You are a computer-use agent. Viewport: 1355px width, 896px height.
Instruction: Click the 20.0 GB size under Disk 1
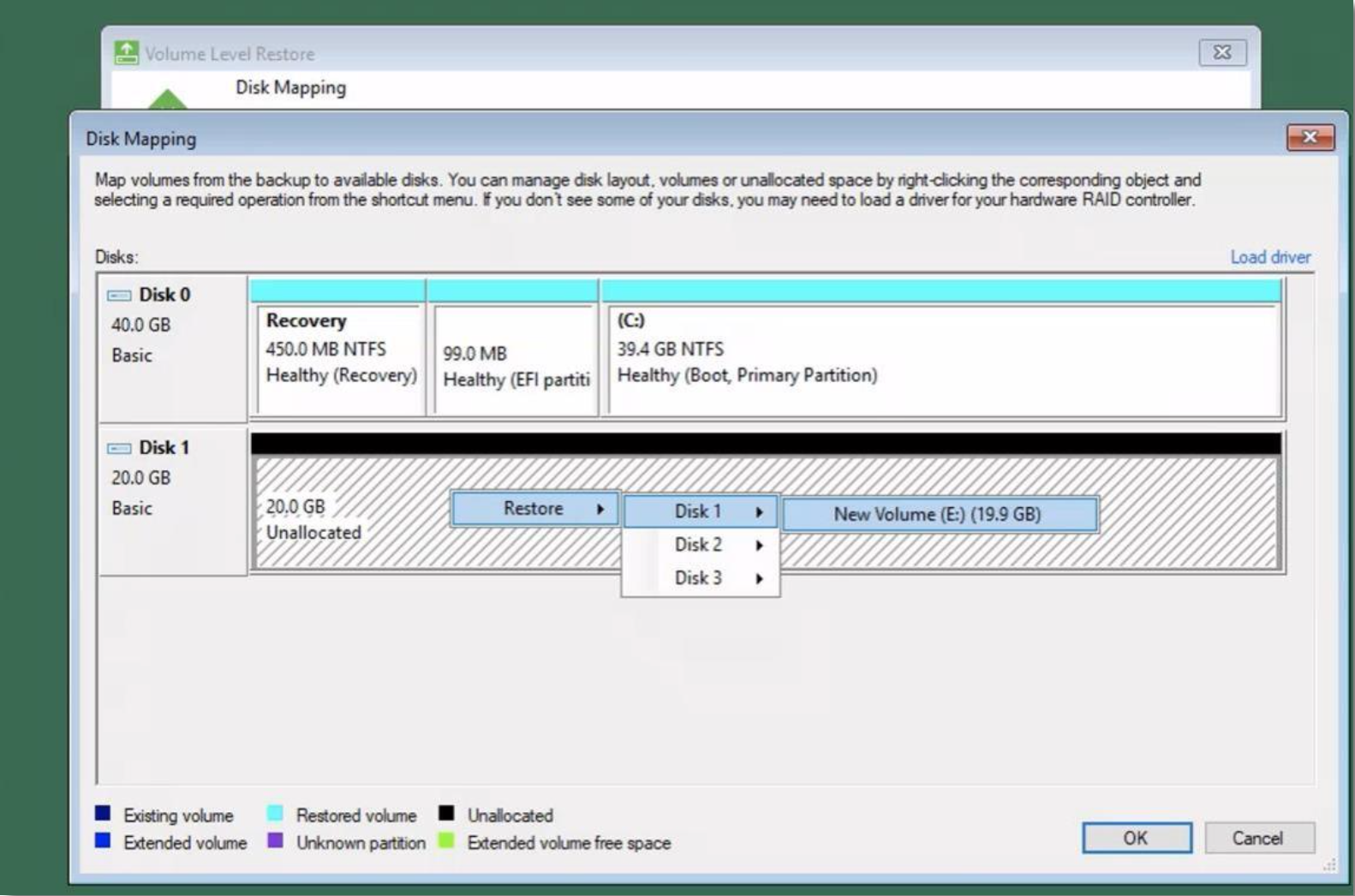[140, 477]
